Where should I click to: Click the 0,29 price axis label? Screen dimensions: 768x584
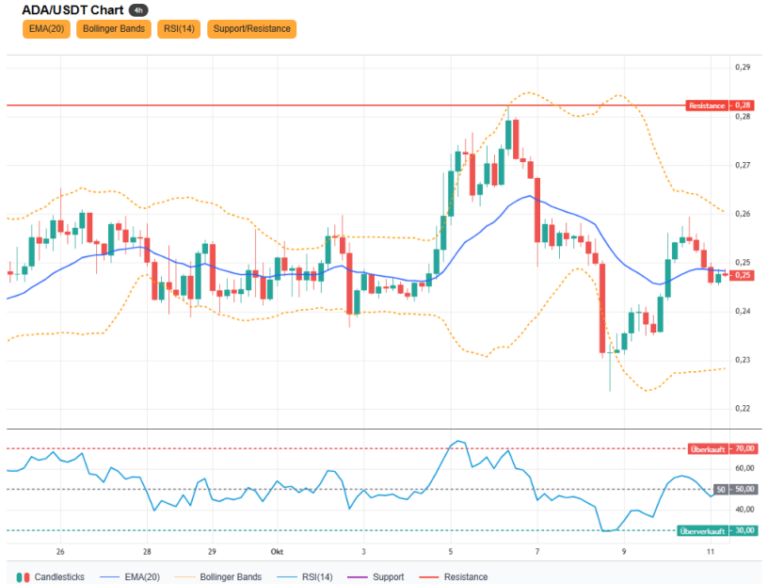tap(743, 67)
